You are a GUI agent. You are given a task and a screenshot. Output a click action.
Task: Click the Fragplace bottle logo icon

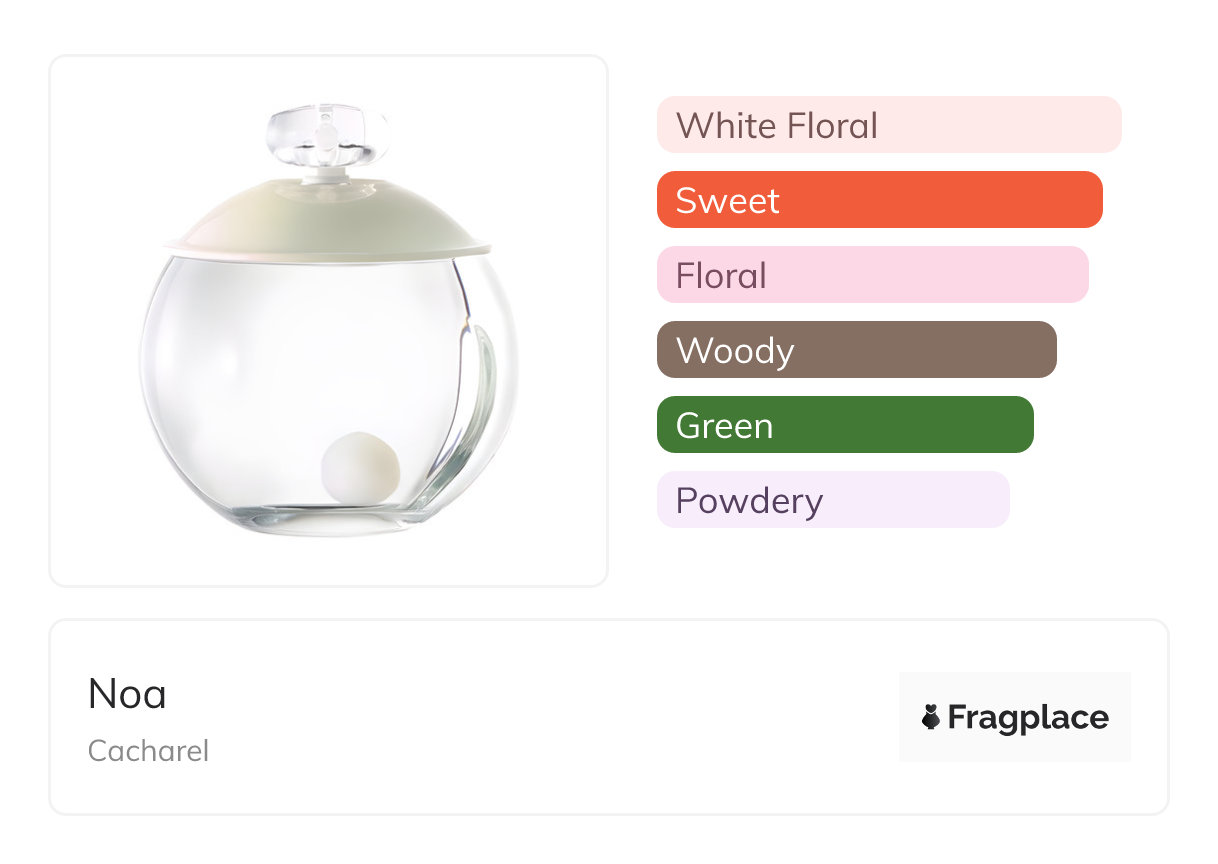tap(931, 717)
